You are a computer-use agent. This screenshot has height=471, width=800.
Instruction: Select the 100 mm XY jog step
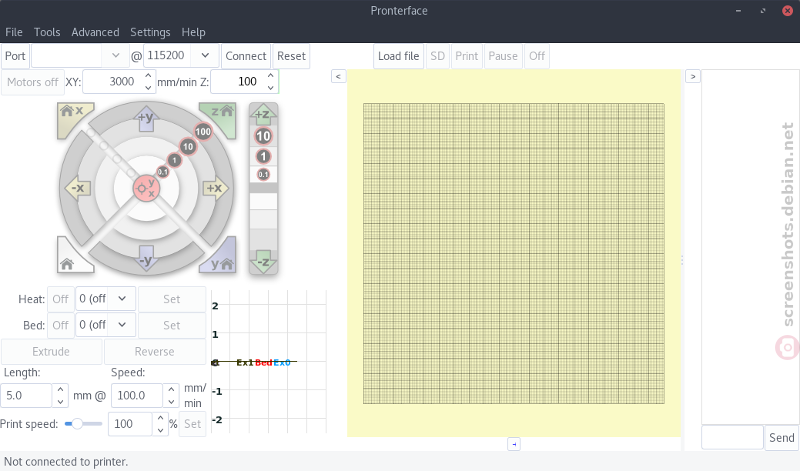[x=203, y=132]
